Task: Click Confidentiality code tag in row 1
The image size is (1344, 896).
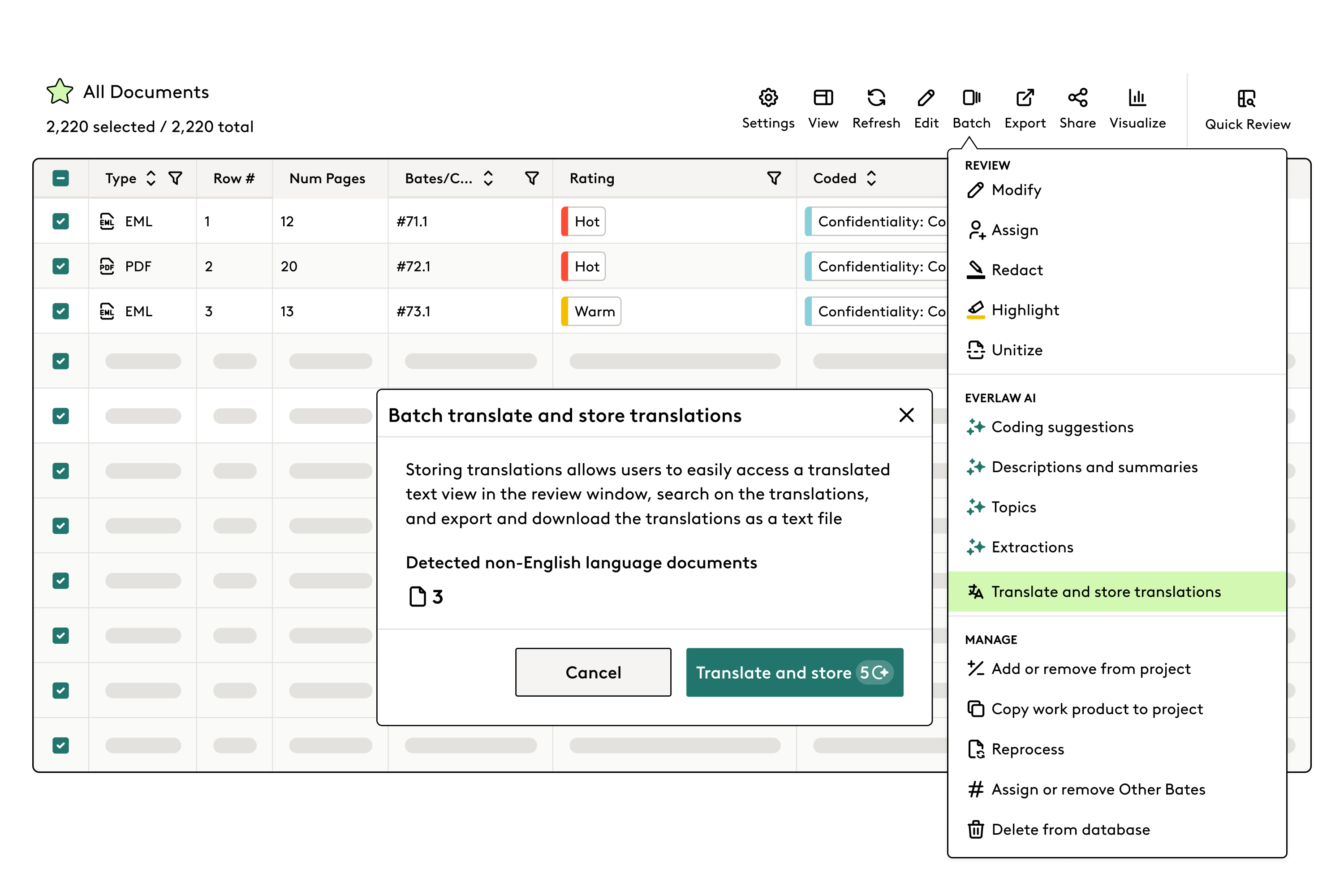Action: point(876,221)
